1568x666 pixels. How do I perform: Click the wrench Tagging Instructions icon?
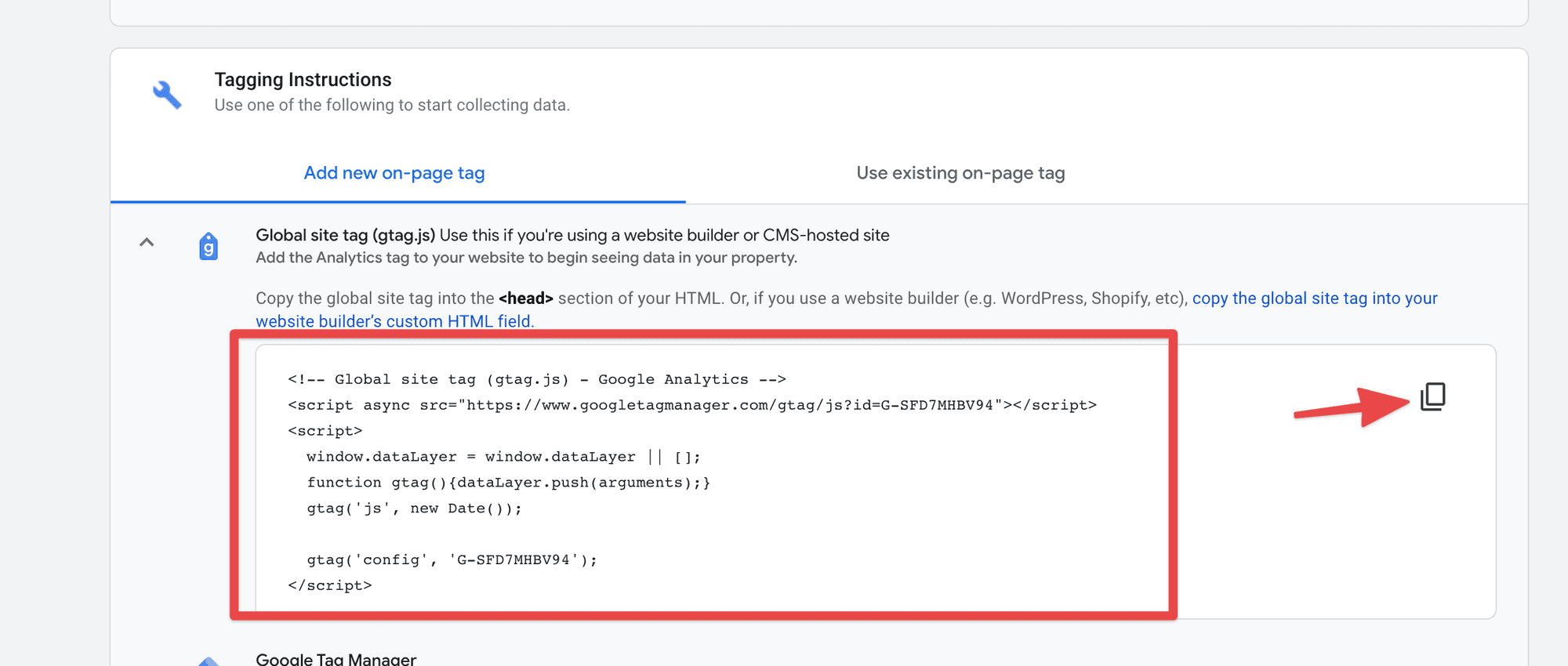tap(167, 95)
